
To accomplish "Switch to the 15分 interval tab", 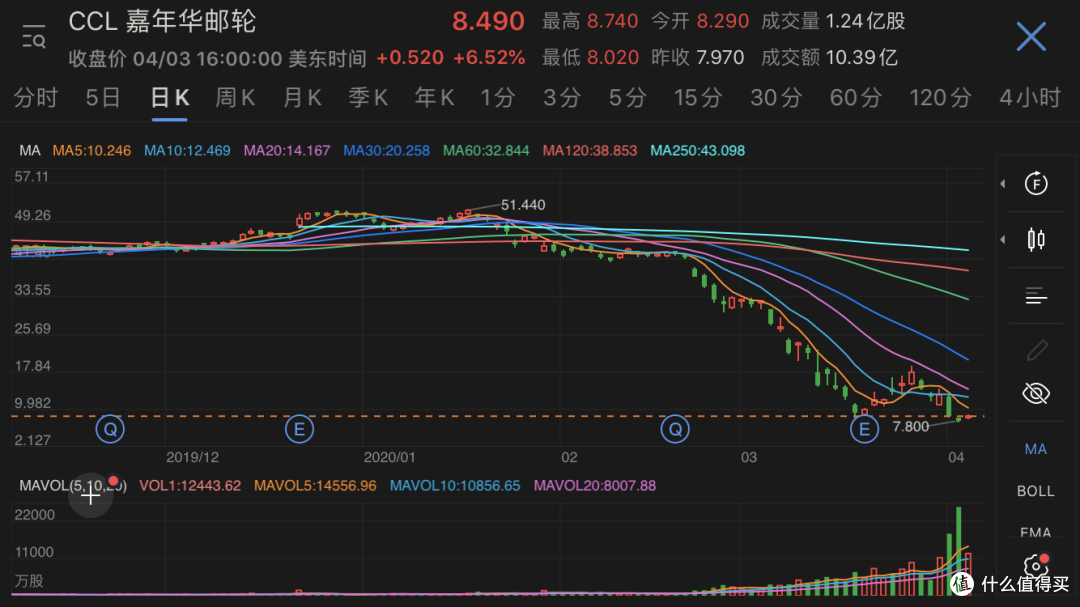I will click(x=698, y=98).
